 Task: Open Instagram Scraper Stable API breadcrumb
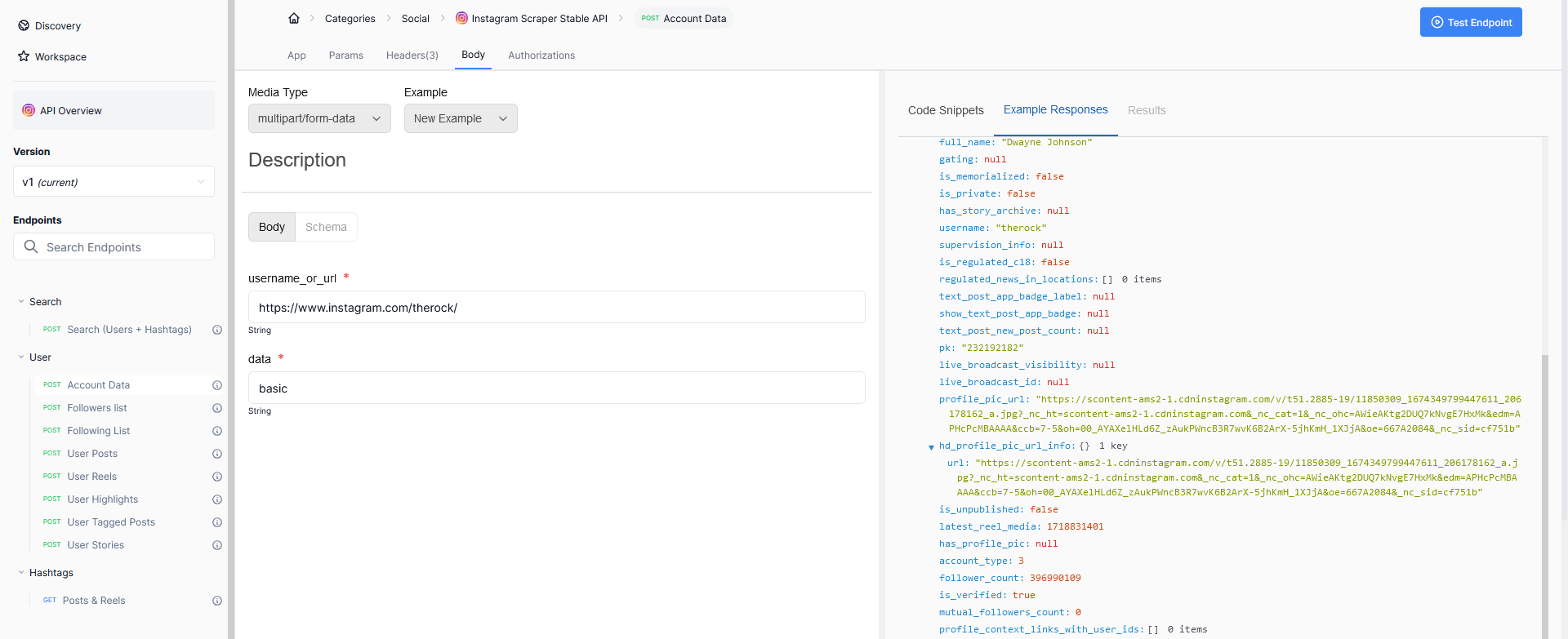click(x=532, y=18)
